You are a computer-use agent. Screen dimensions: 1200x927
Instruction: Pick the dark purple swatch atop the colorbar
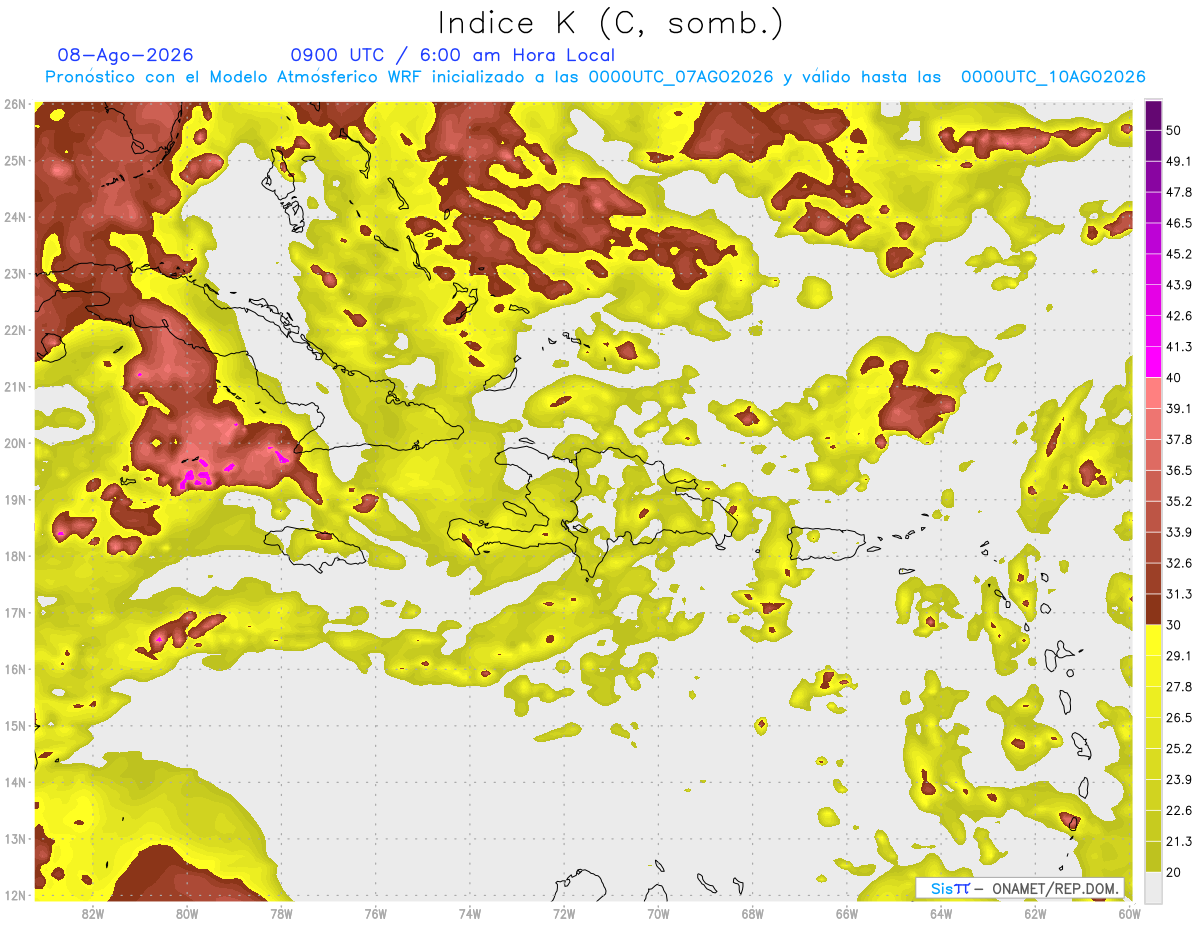click(1153, 115)
